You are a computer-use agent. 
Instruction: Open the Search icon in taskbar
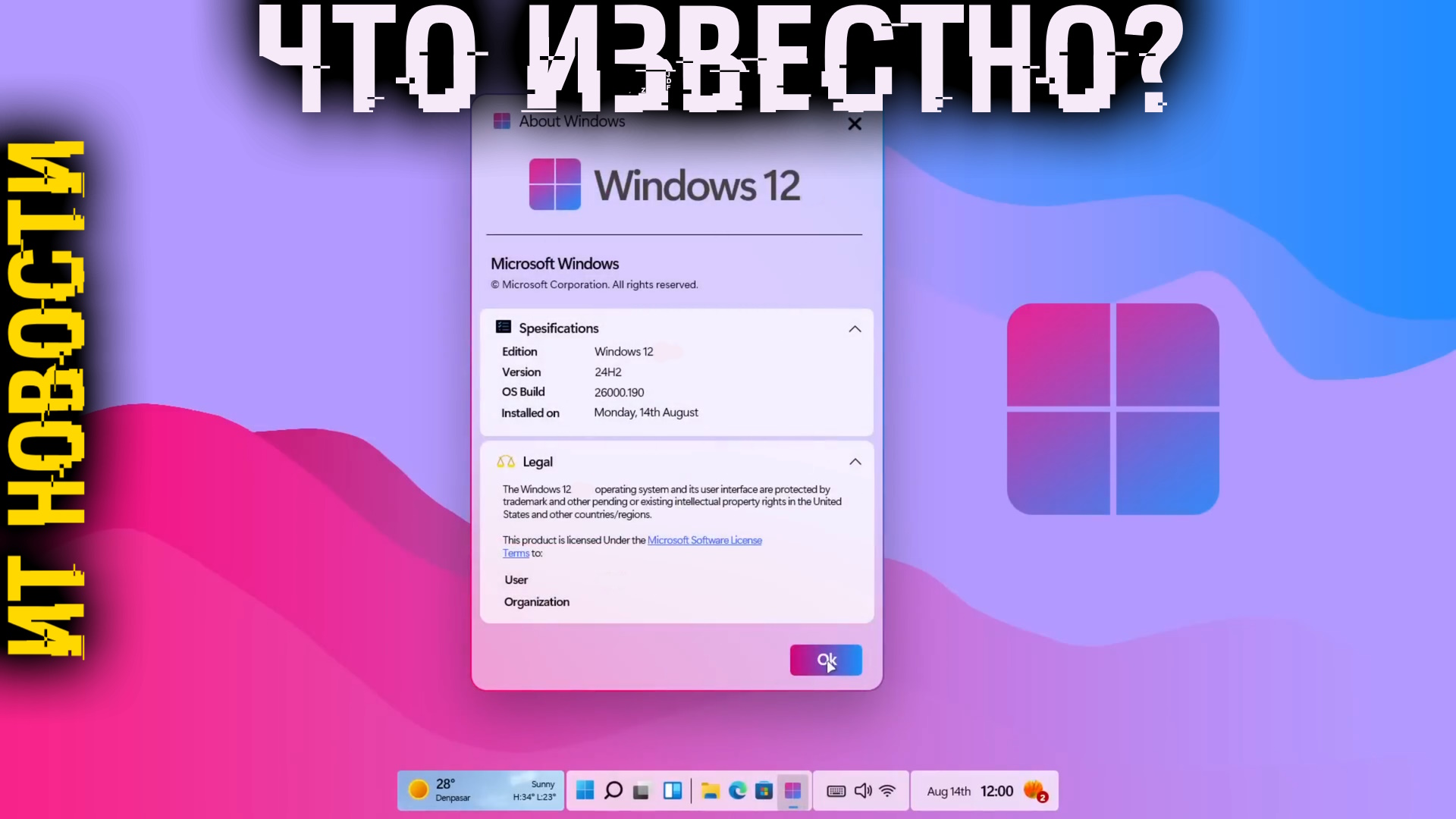613,791
